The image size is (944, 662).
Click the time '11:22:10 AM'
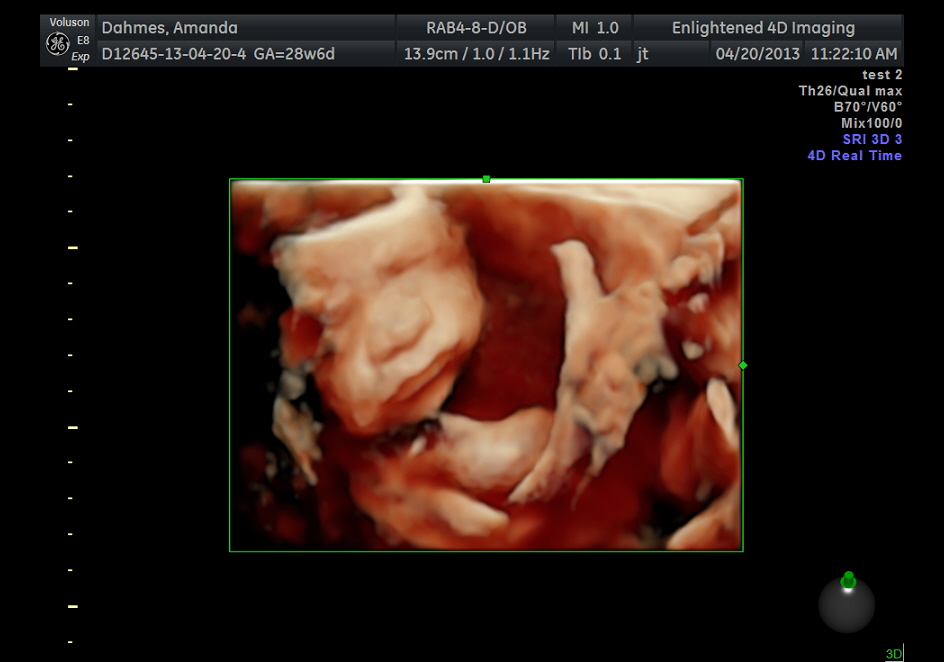(854, 54)
